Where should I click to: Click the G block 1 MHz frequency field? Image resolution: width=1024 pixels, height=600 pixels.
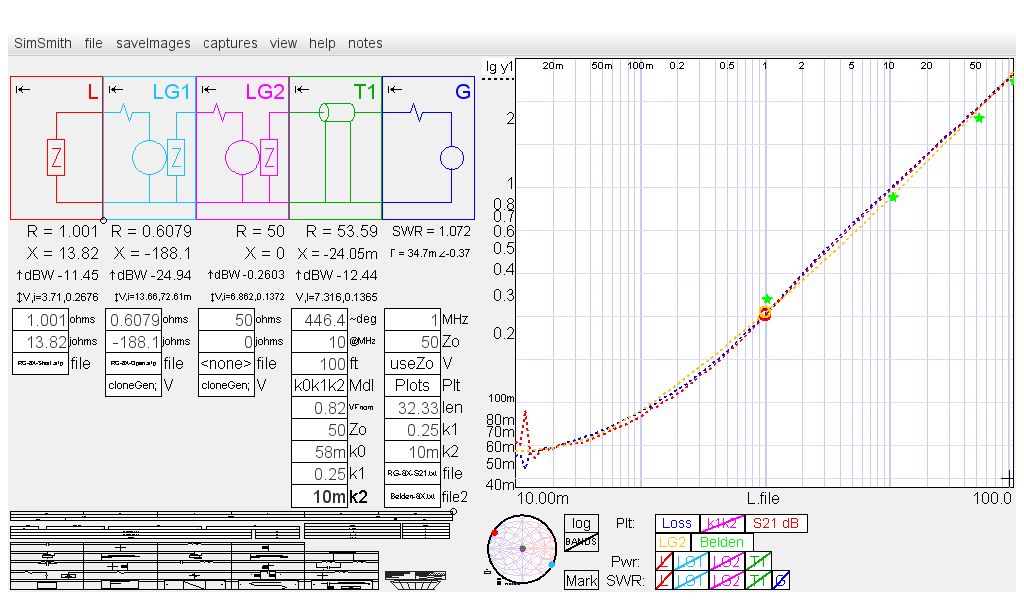(412, 320)
